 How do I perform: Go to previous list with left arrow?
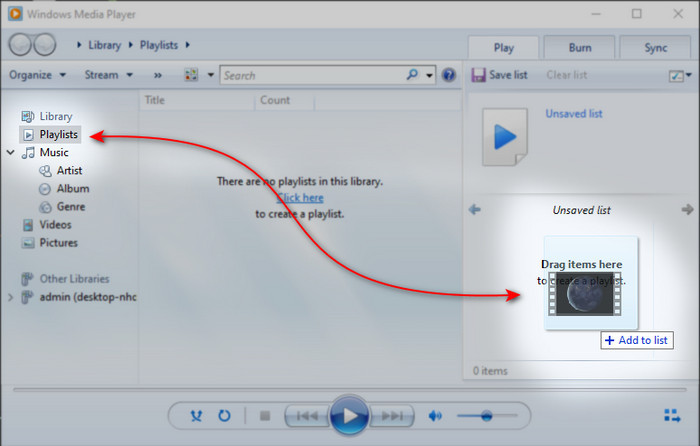(475, 209)
